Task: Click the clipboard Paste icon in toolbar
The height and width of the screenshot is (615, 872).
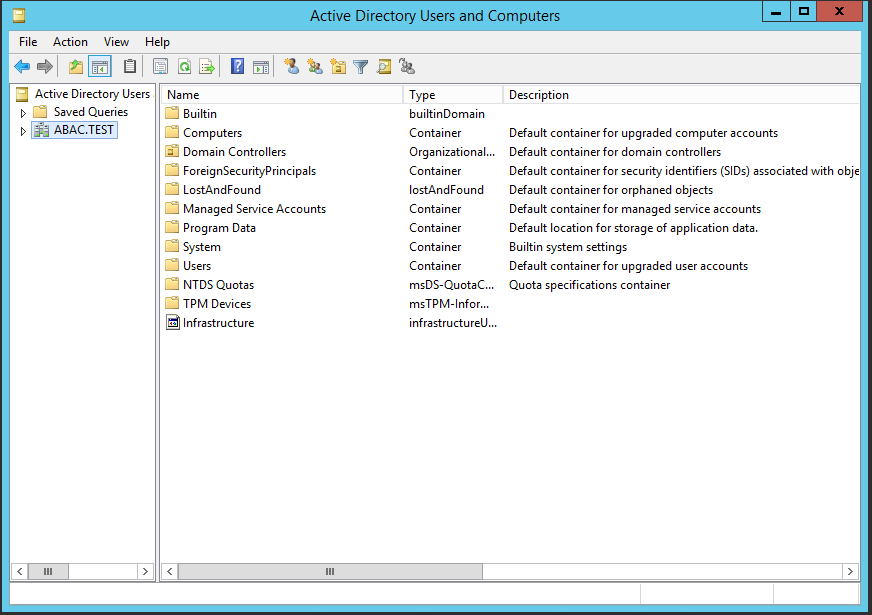Action: pos(130,67)
